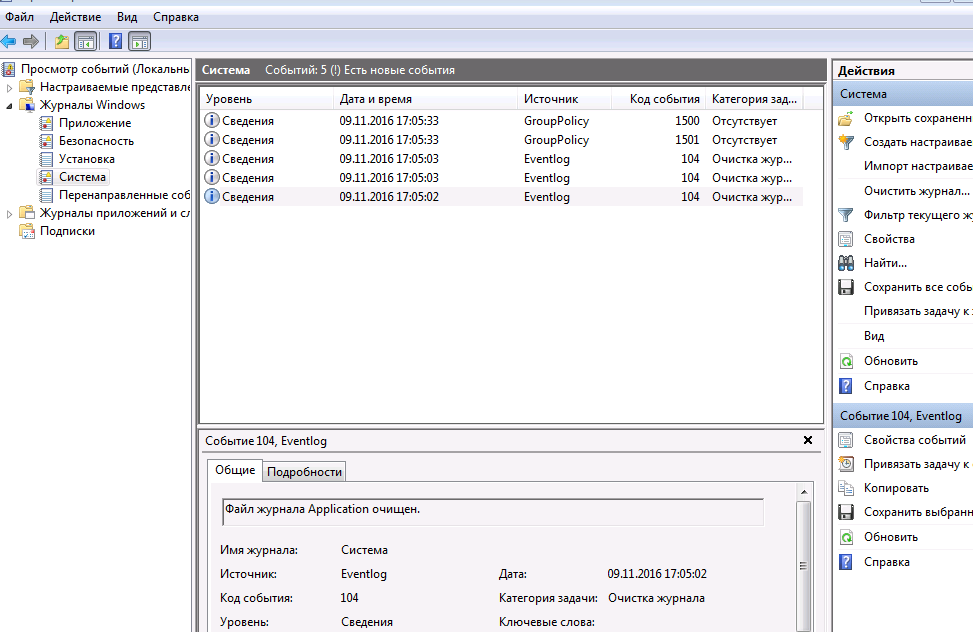
Task: Sort by Код события column header
Action: pos(658,99)
